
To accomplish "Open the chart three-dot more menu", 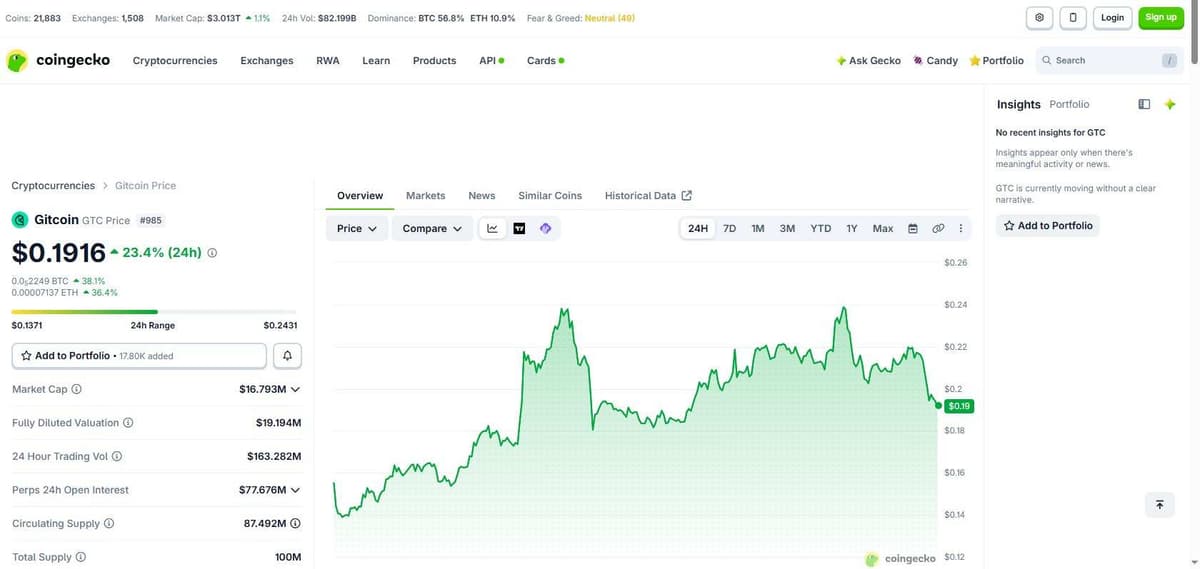I will (x=961, y=228).
